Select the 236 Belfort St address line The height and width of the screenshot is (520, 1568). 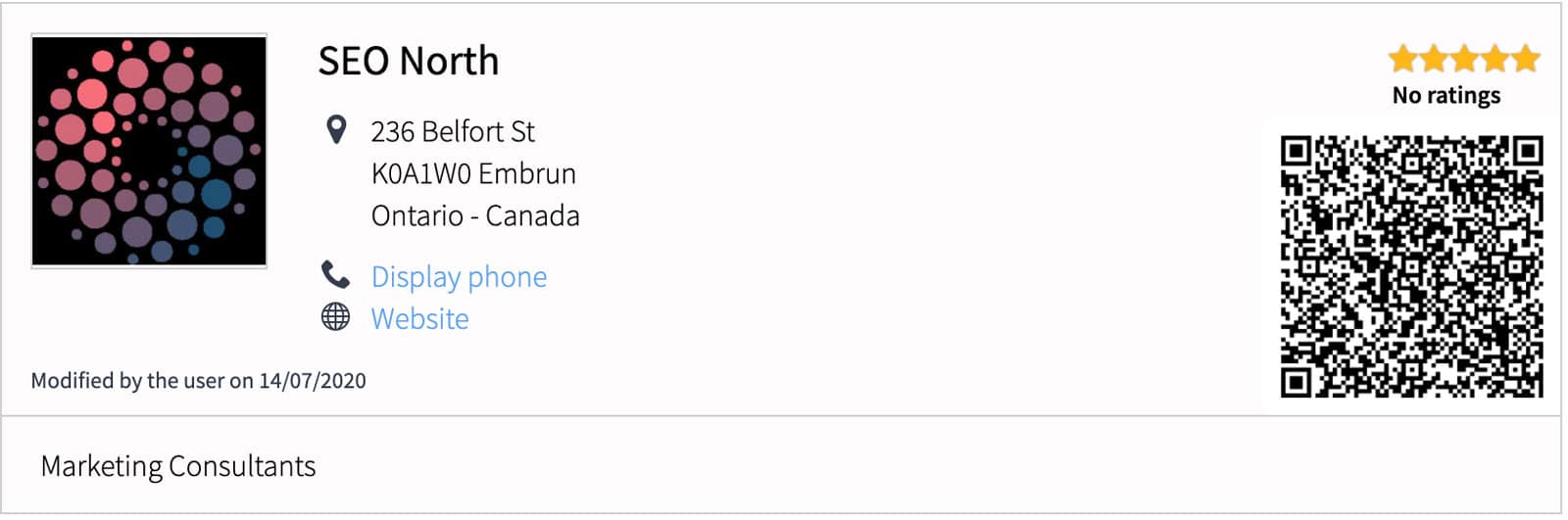[453, 131]
